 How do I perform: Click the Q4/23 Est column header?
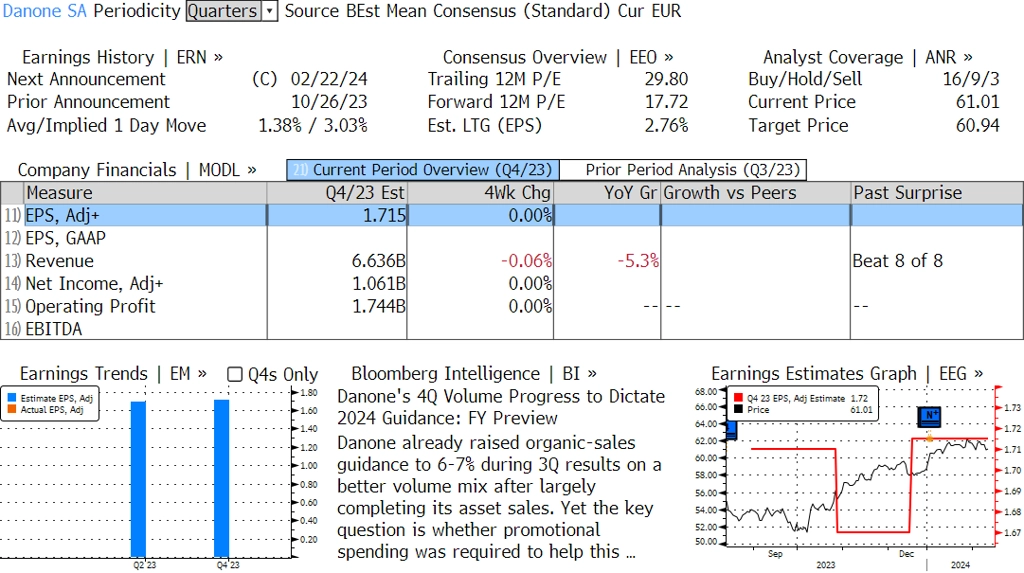337,193
